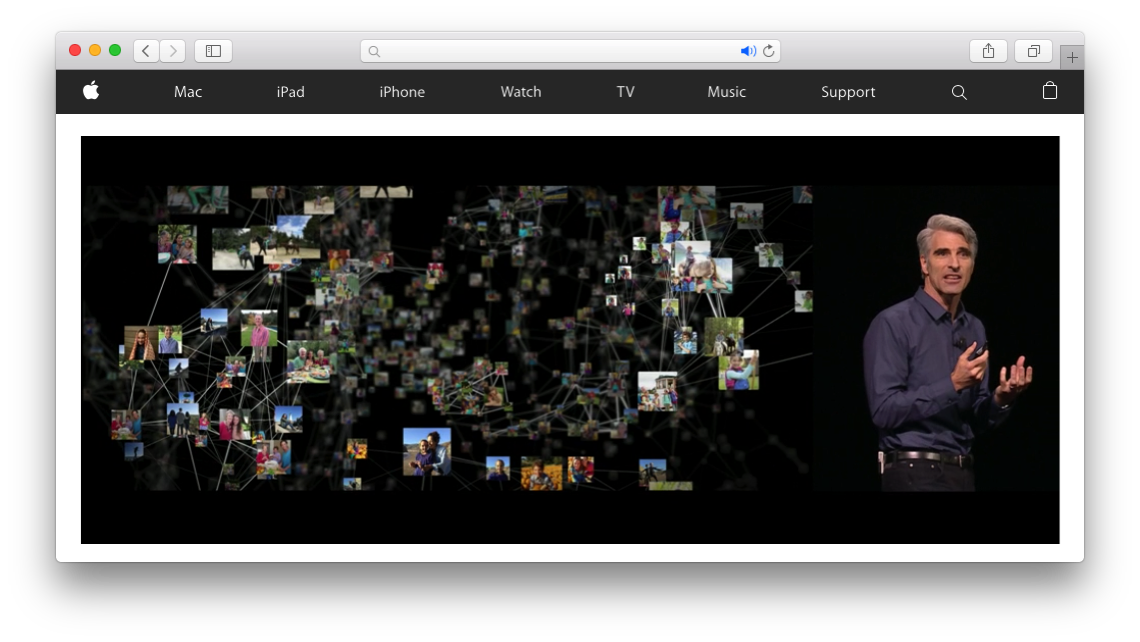
Task: Click the Safari address bar field
Action: coord(570,51)
